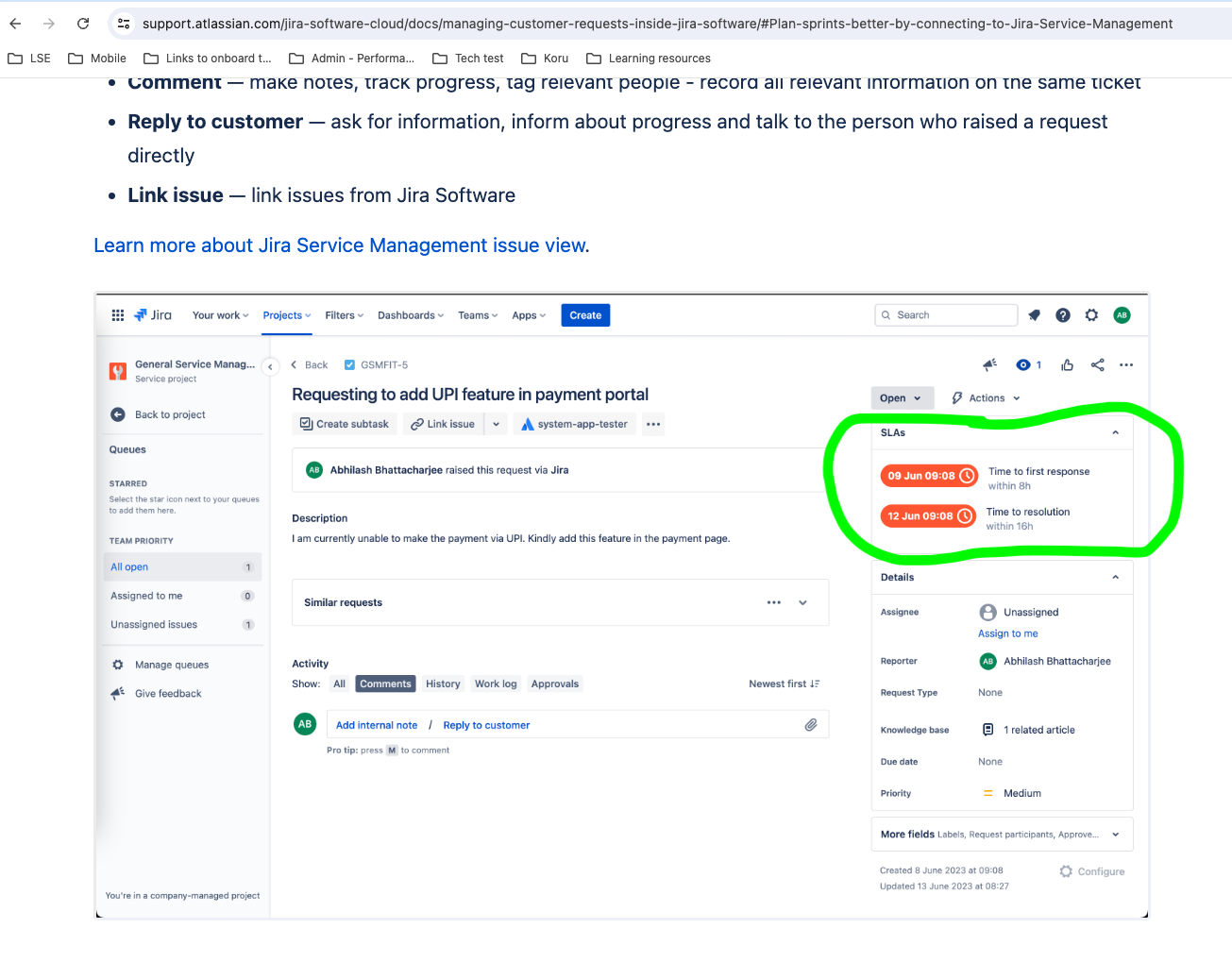The image size is (1232, 979).
Task: Click the Create button
Action: click(585, 315)
